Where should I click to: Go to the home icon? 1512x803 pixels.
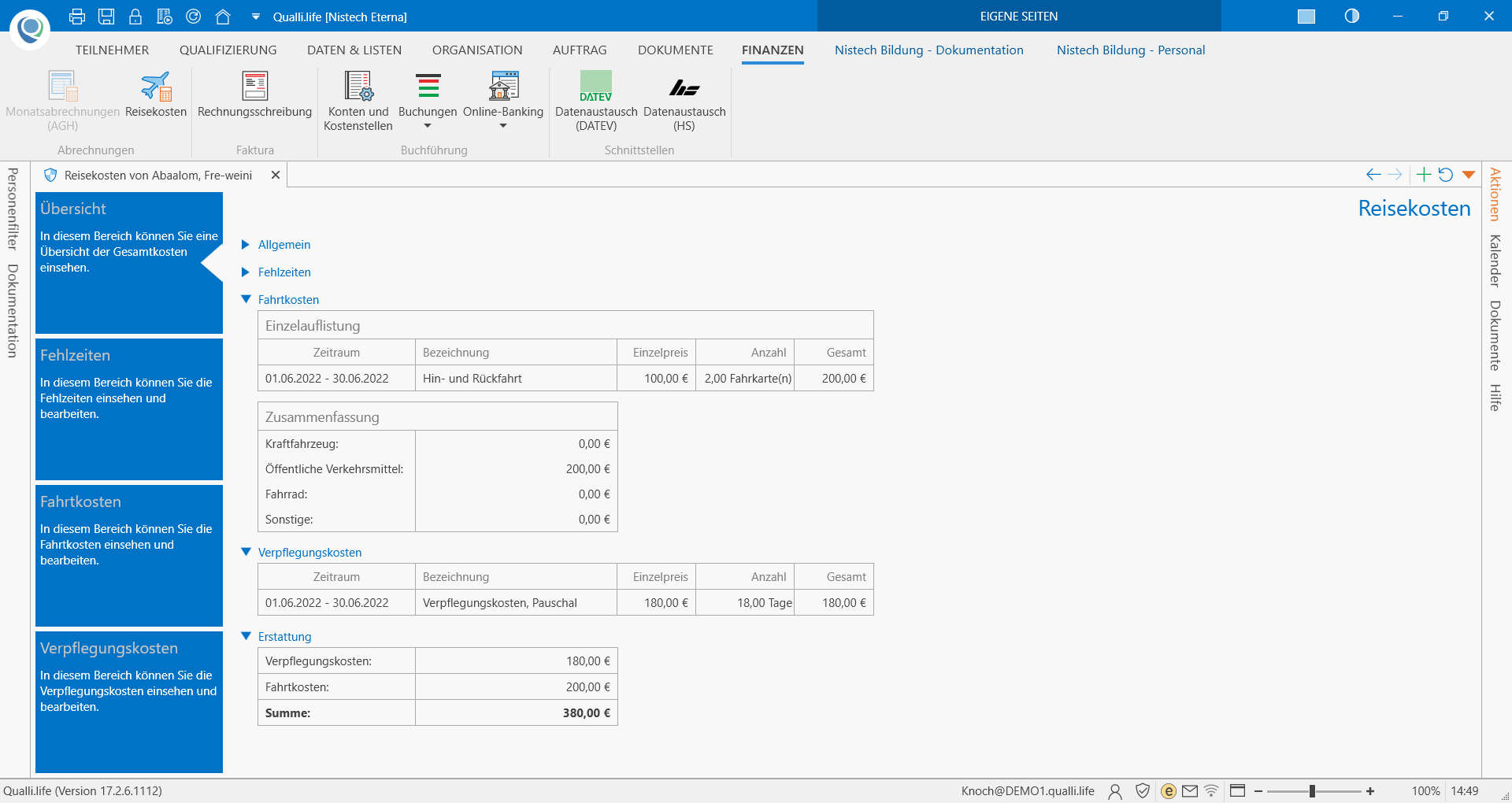(223, 17)
